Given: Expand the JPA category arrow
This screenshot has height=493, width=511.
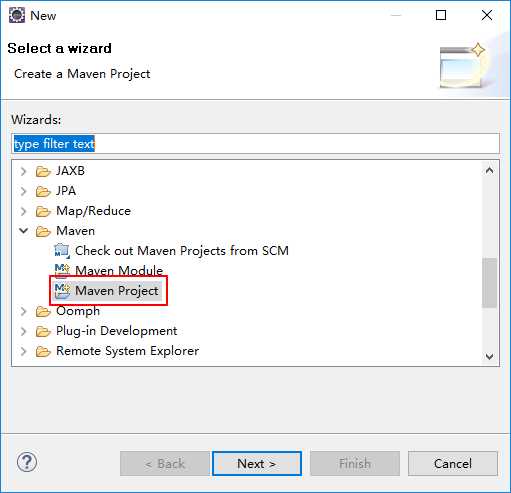Looking at the screenshot, I should pos(23,191).
